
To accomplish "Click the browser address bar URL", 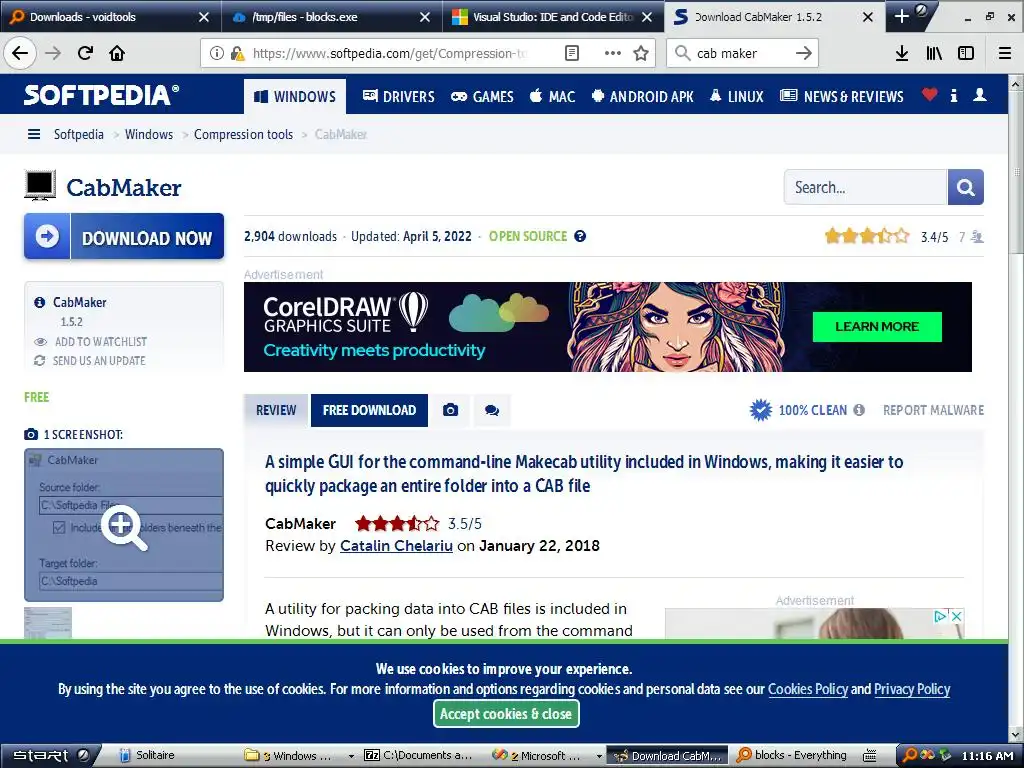I will pyautogui.click(x=390, y=54).
